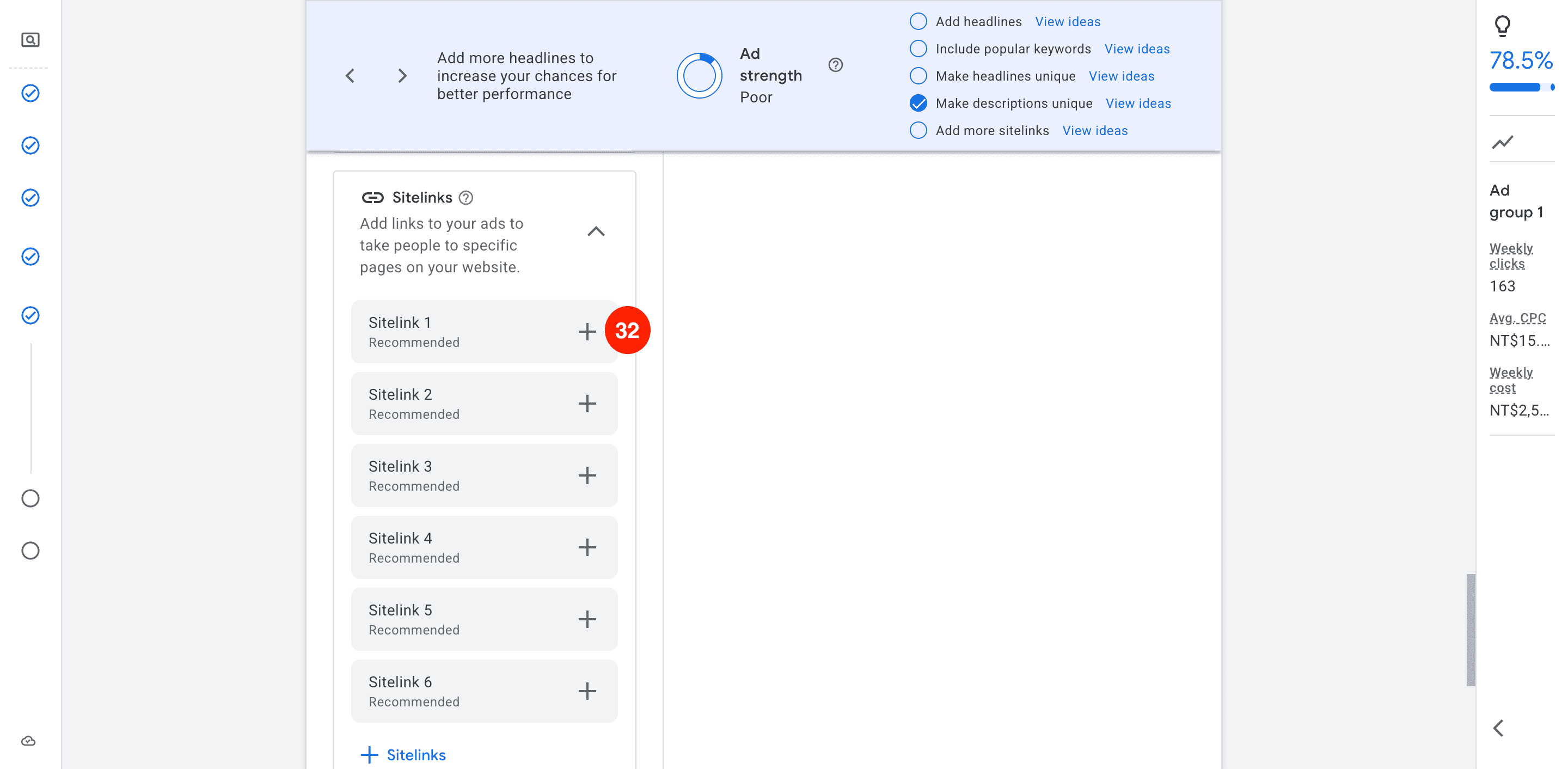Expand the Sitelink 6 Recommended row
Viewport: 1568px width, 769px height.
pos(484,691)
